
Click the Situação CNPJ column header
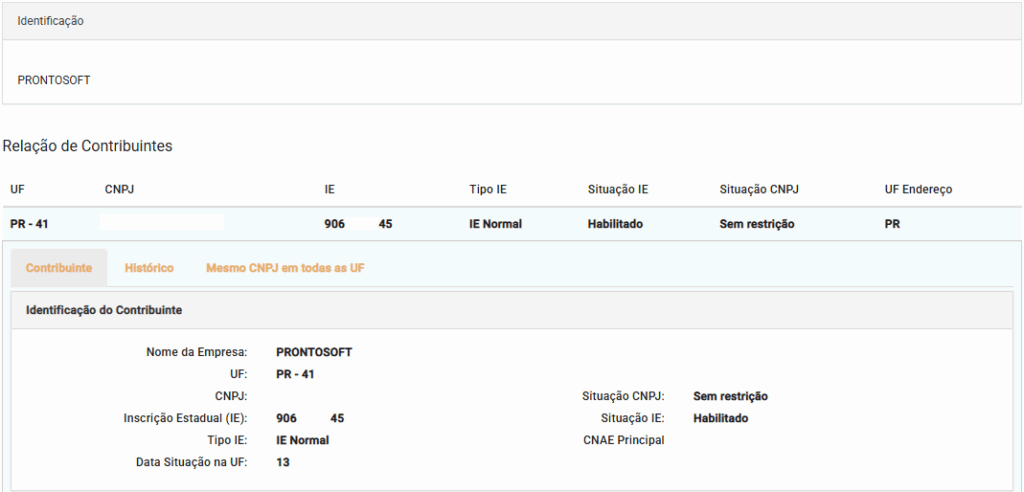coord(759,190)
